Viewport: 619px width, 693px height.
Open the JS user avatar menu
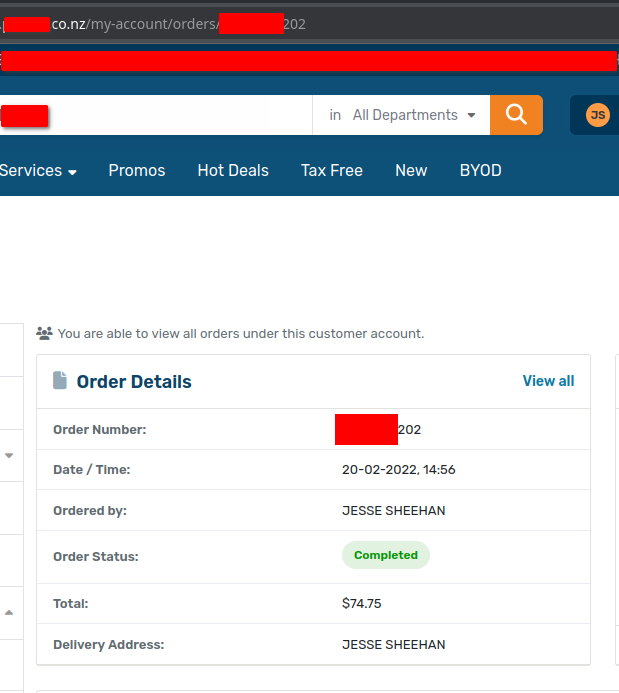pyautogui.click(x=597, y=115)
